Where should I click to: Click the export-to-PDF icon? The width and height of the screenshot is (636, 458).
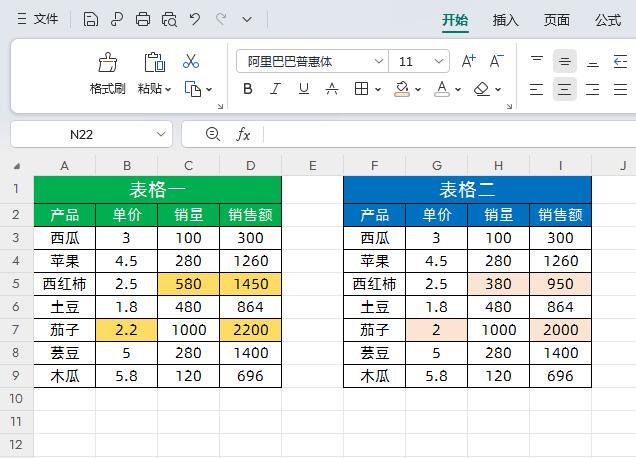(117, 19)
